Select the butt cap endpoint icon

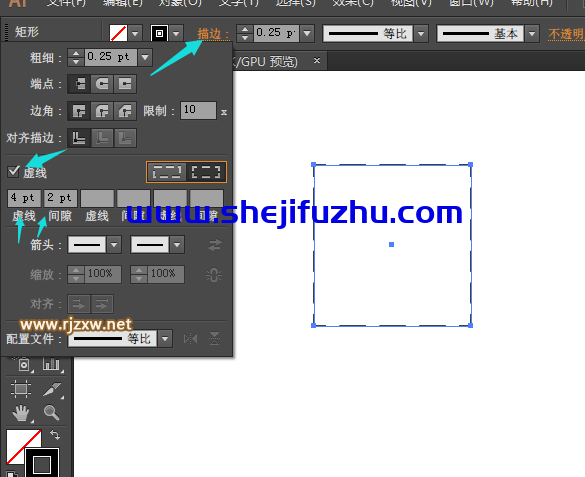(79, 84)
